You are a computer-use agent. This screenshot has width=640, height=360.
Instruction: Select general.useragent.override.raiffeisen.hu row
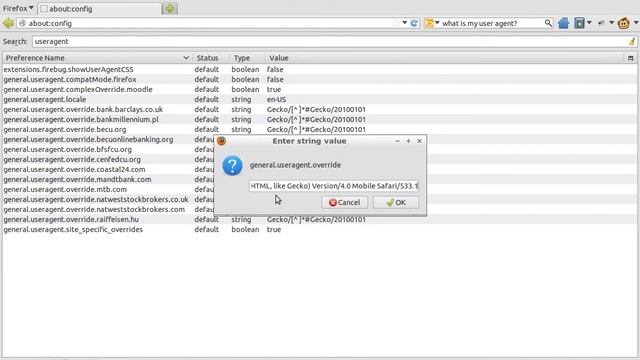click(320, 219)
